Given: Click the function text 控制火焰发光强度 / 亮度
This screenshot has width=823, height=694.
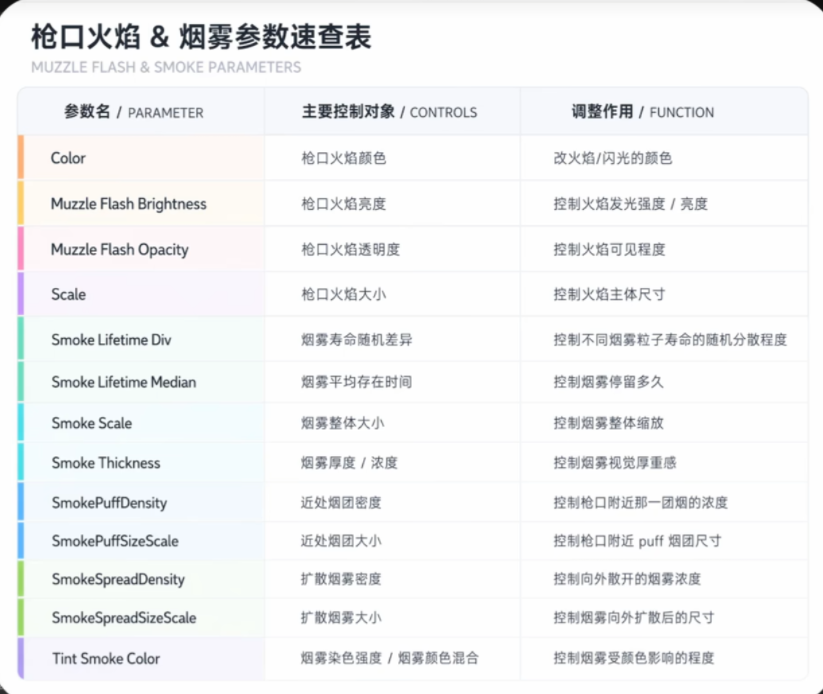Looking at the screenshot, I should tap(631, 204).
